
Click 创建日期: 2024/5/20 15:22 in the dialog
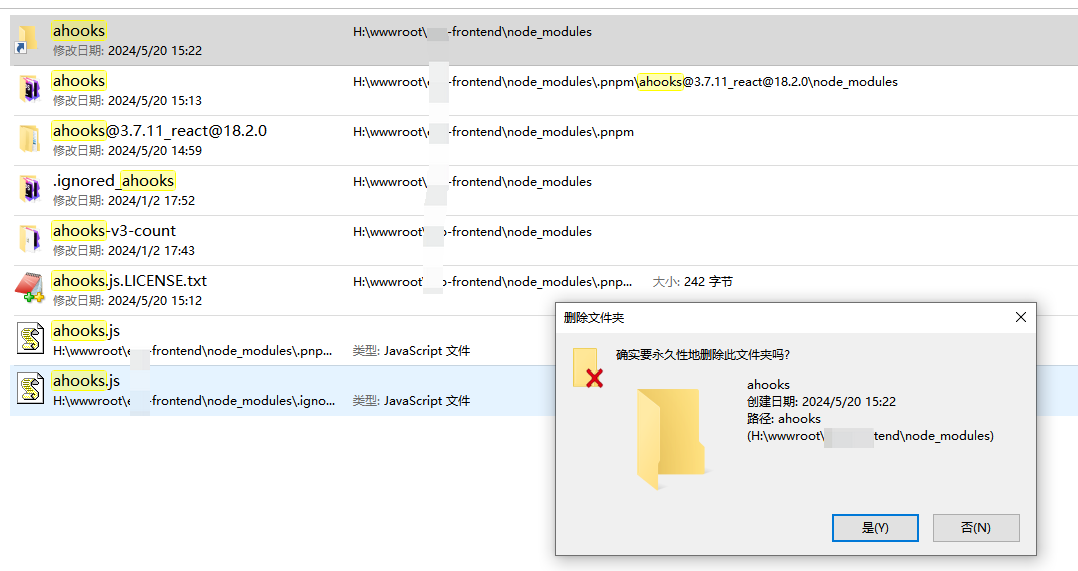point(822,401)
